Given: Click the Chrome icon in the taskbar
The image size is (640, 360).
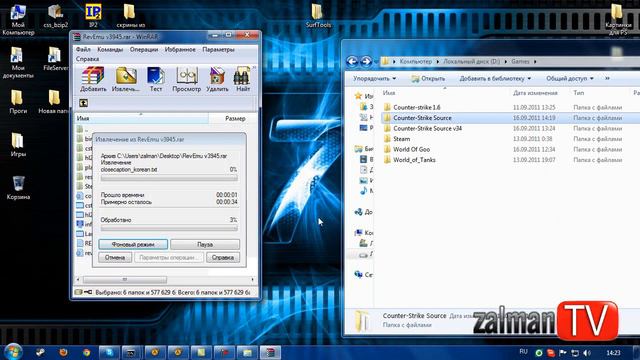Looking at the screenshot, I should tap(86, 352).
